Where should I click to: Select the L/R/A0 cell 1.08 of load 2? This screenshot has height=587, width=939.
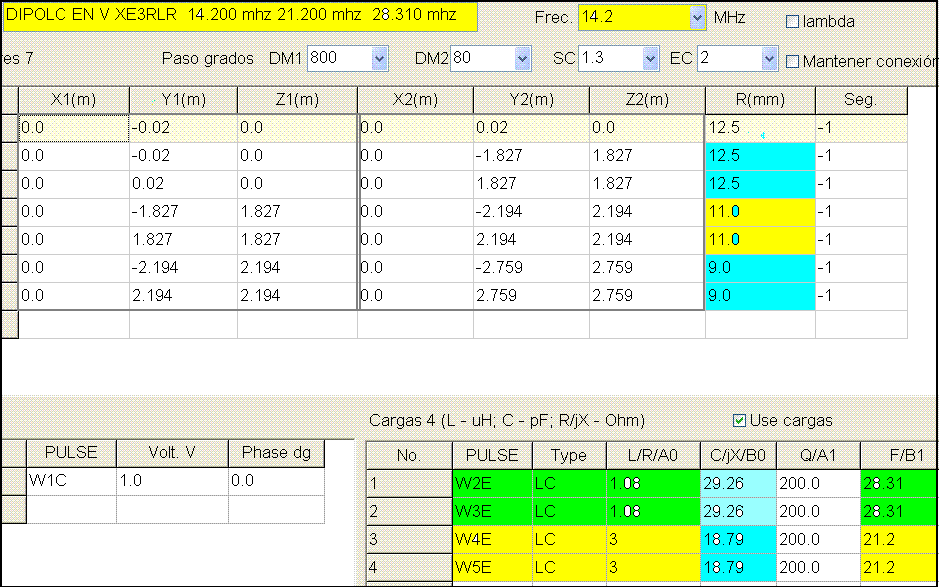[653, 512]
